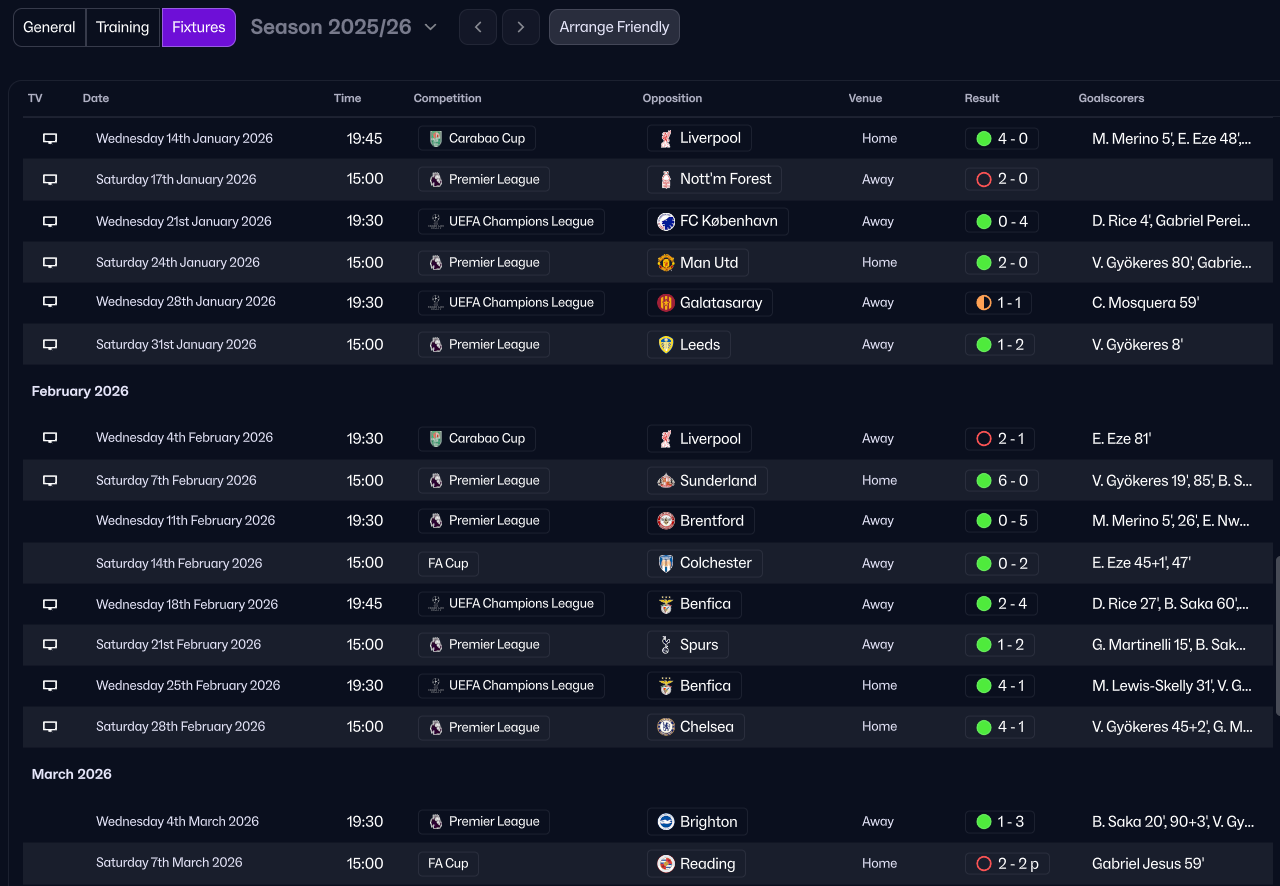The height and width of the screenshot is (886, 1280).
Task: Go to previous season with left chevron
Action: tap(478, 27)
